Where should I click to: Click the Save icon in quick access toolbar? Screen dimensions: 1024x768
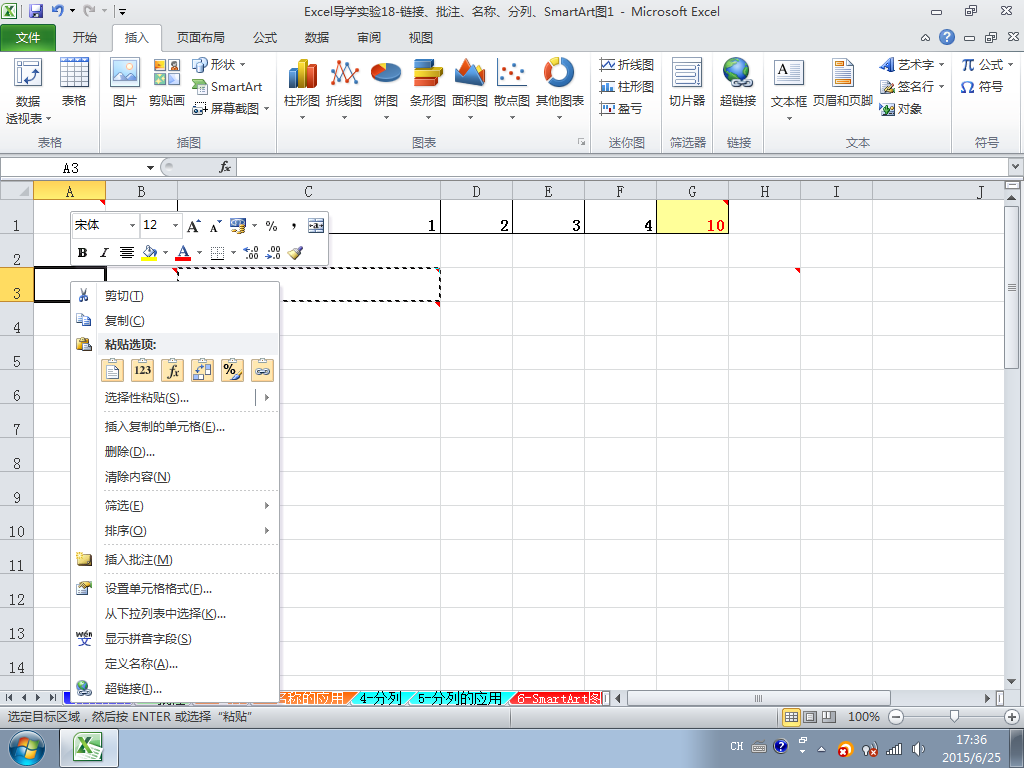(x=36, y=11)
